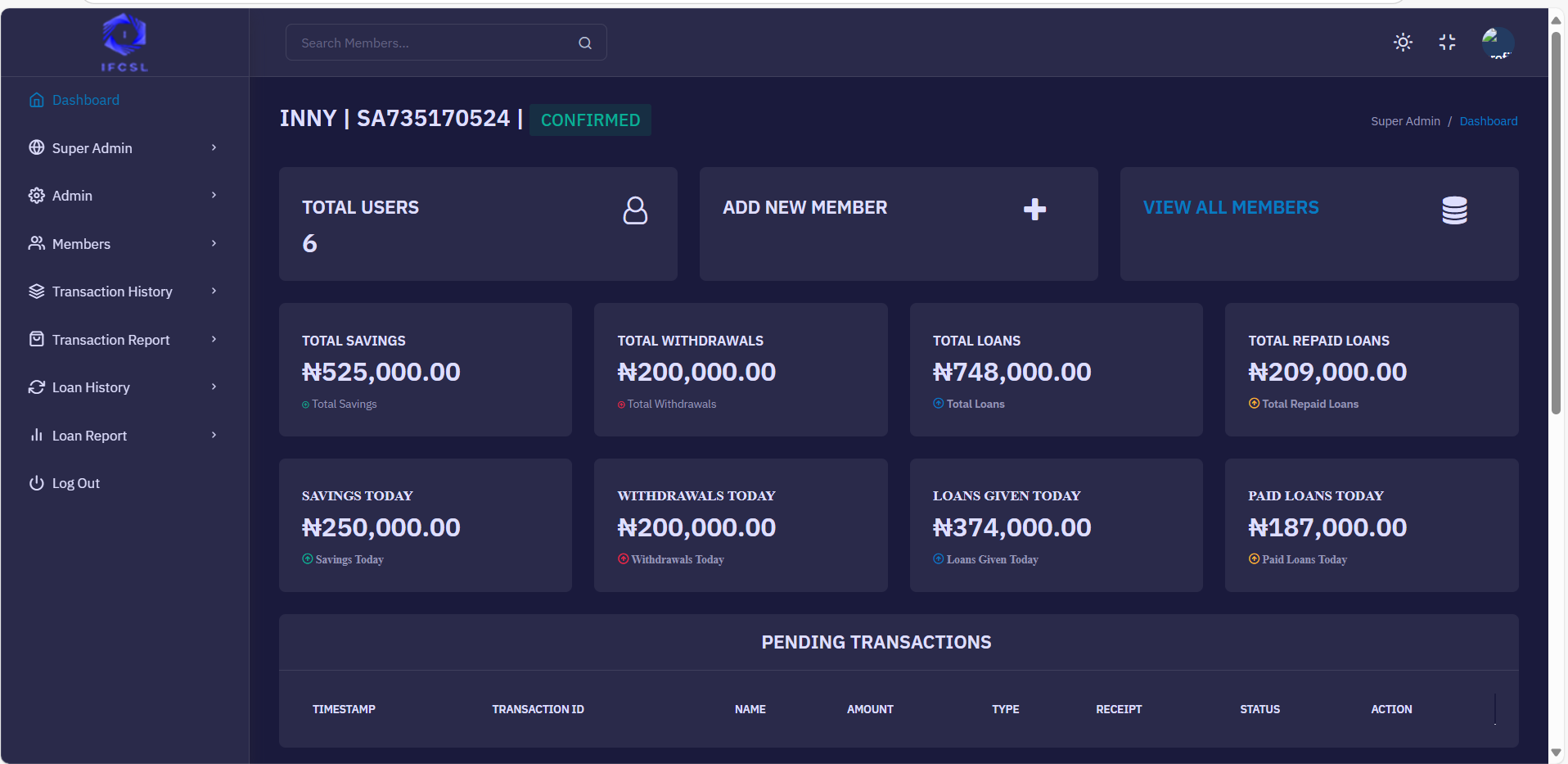The width and height of the screenshot is (1568, 764).
Task: Click the Log Out power icon
Action: pos(36,483)
